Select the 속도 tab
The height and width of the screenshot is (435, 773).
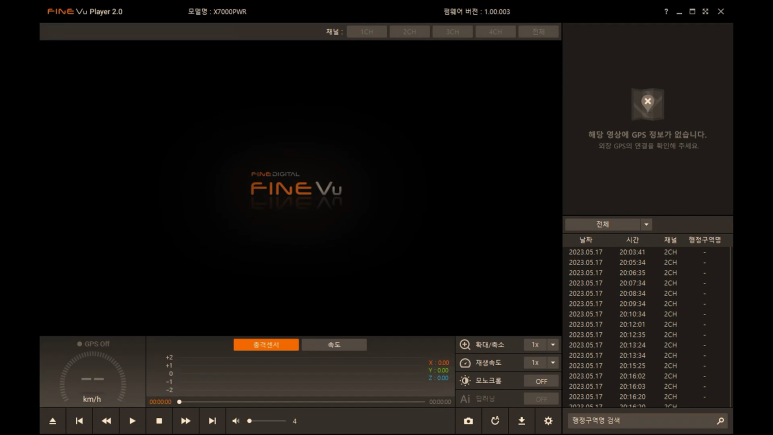334,345
